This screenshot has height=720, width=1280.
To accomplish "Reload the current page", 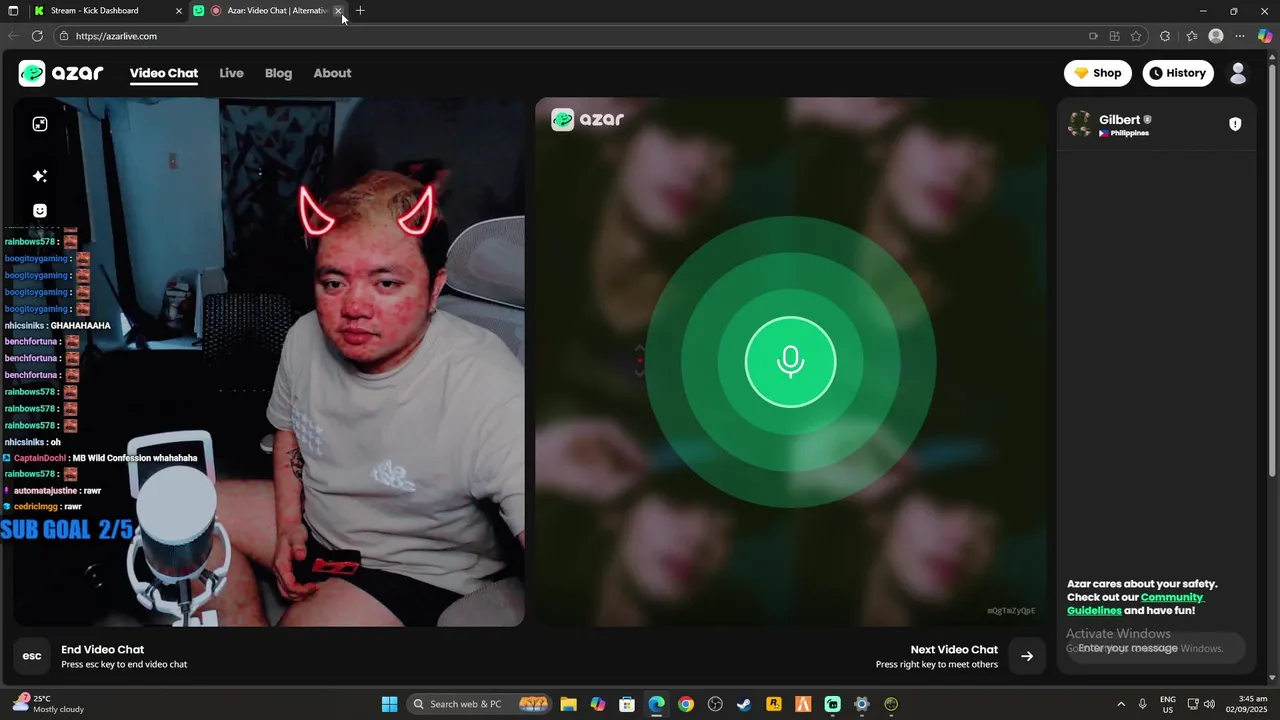I will [37, 36].
